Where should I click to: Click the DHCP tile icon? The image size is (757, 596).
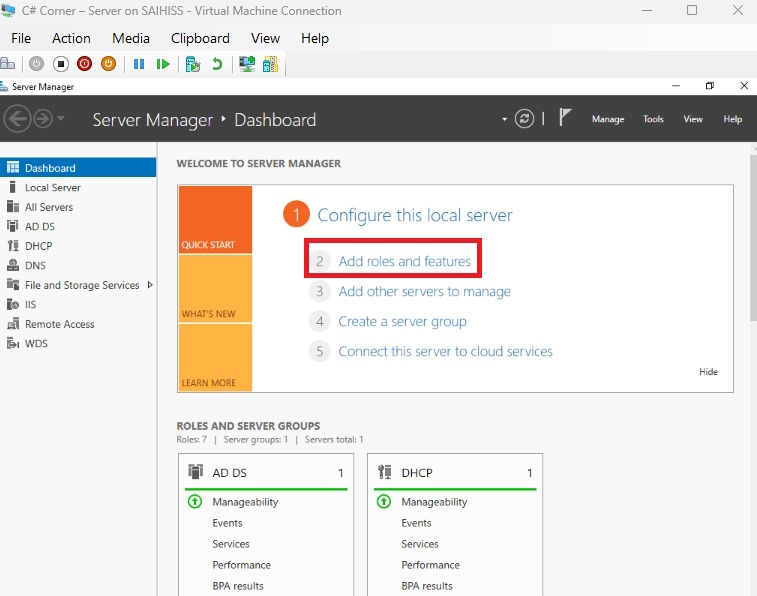pos(385,471)
